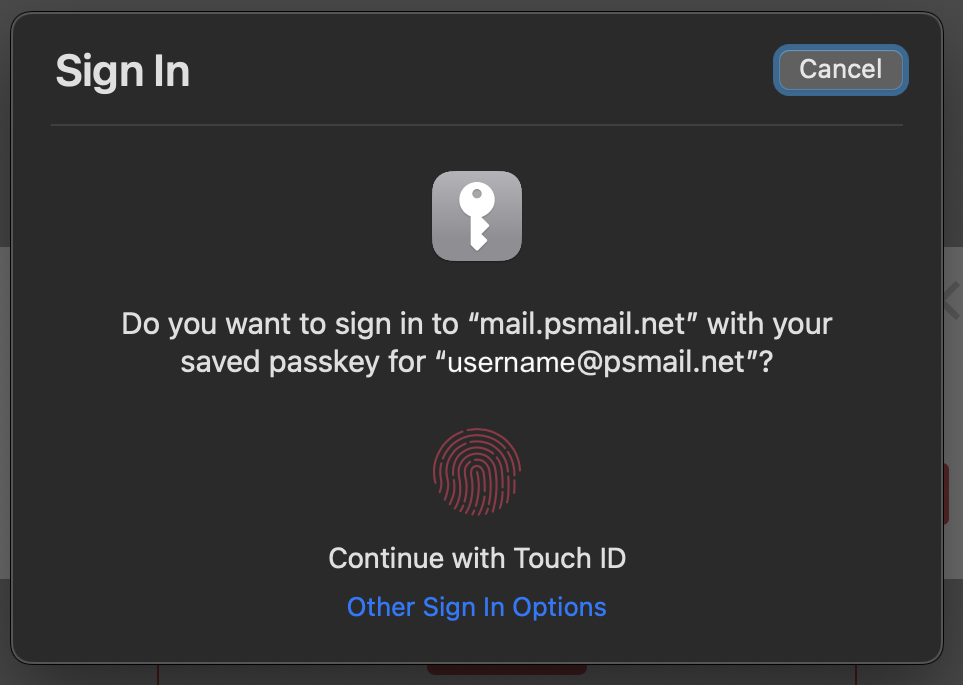Open Other Sign In Options
Image resolution: width=963 pixels, height=685 pixels.
coord(477,607)
